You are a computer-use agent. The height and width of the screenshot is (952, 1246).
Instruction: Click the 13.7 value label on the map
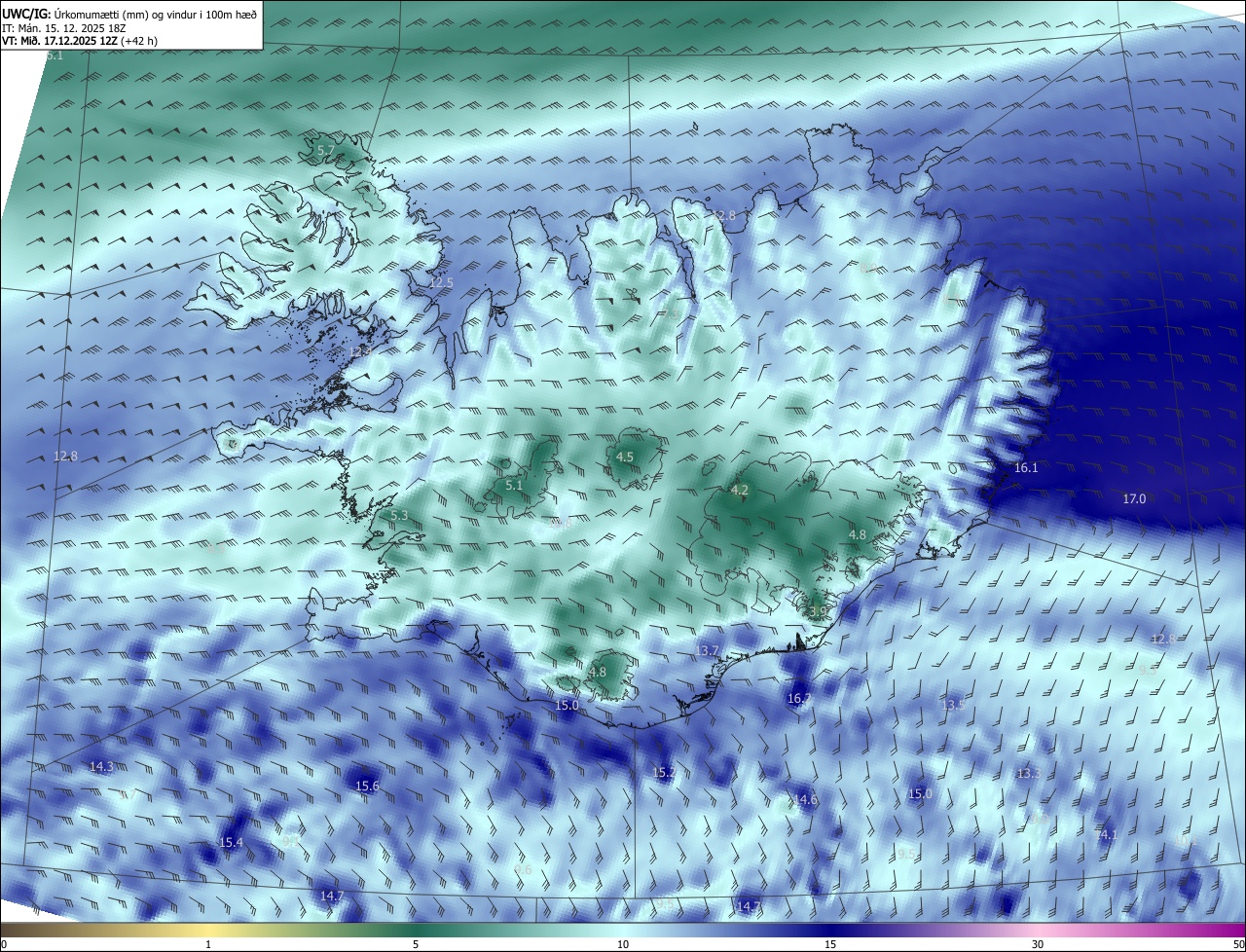pos(707,650)
